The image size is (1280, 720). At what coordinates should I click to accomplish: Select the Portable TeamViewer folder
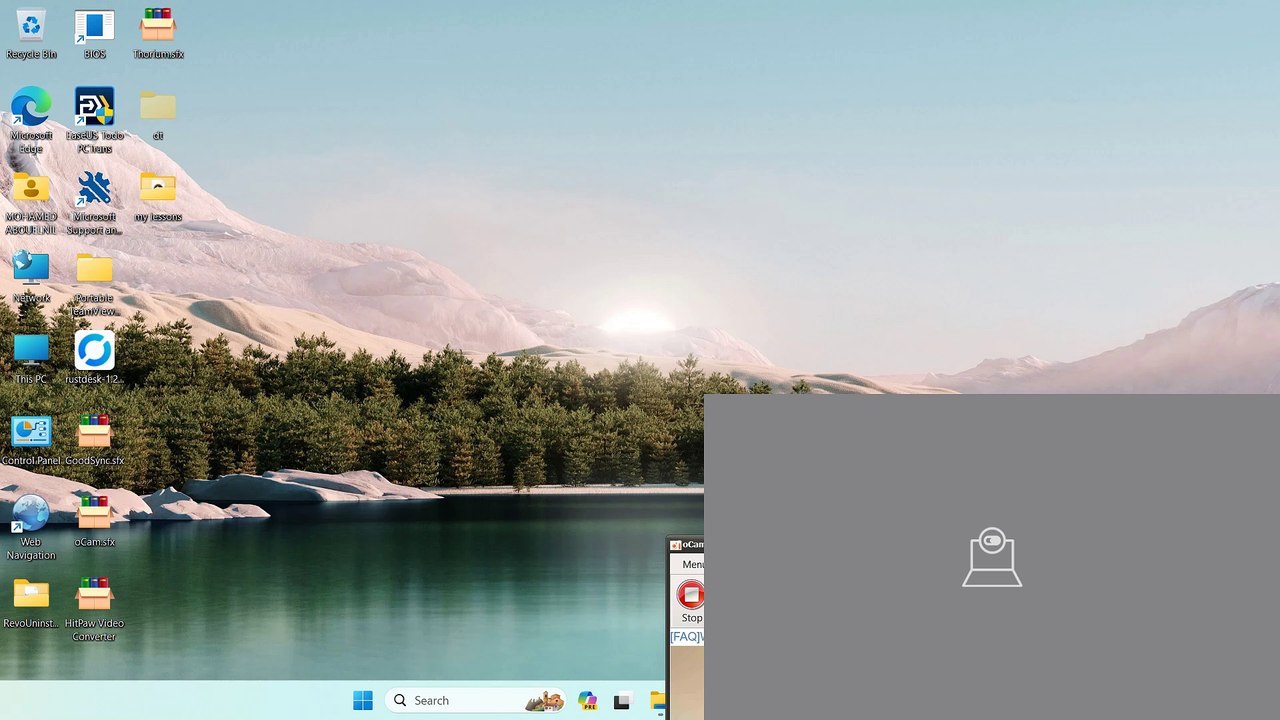coord(94,284)
